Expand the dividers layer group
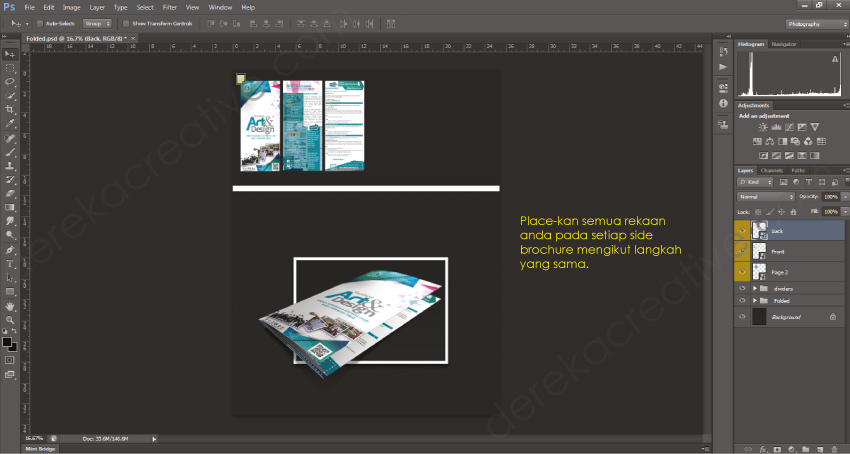Viewport: 850px width, 454px height. pyautogui.click(x=754, y=288)
